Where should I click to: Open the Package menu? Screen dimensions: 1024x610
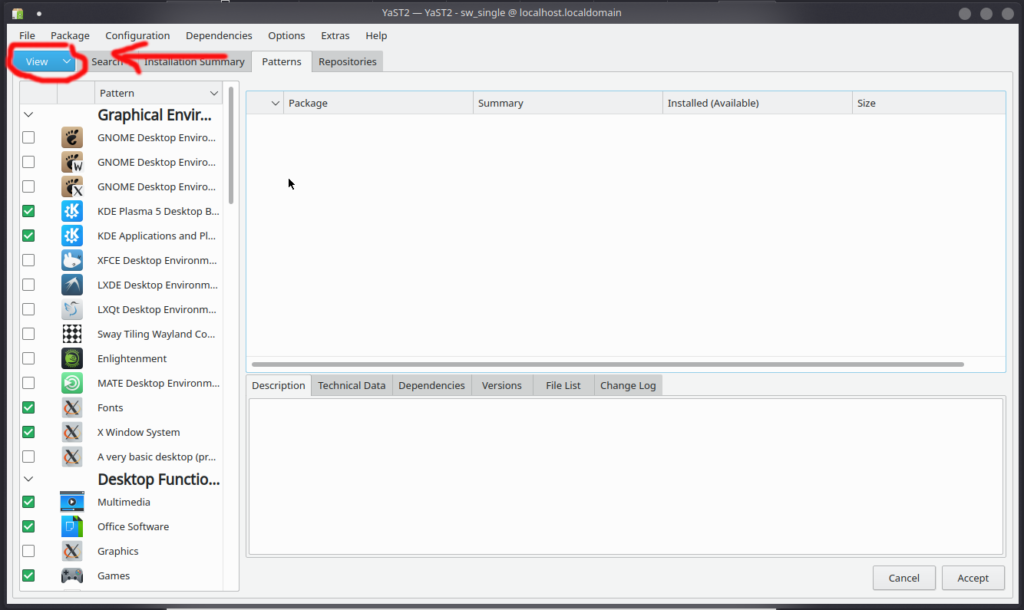pos(70,35)
